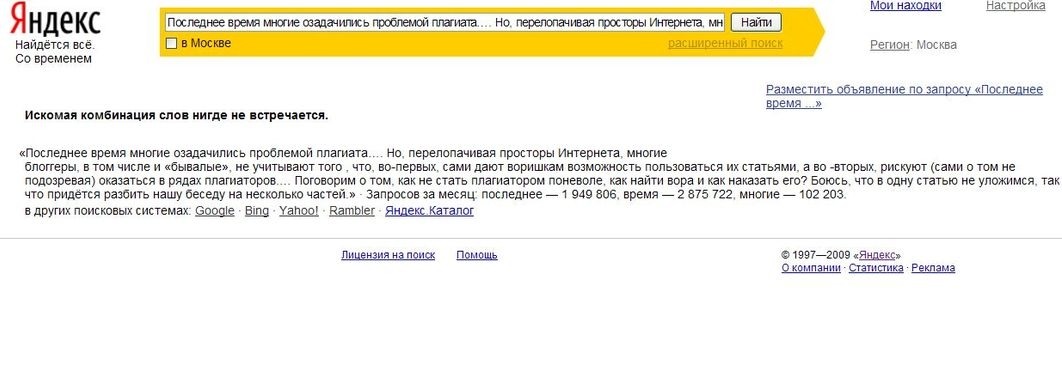The height and width of the screenshot is (387, 1062).
Task: Search the query in Yahoo!
Action: click(x=299, y=211)
